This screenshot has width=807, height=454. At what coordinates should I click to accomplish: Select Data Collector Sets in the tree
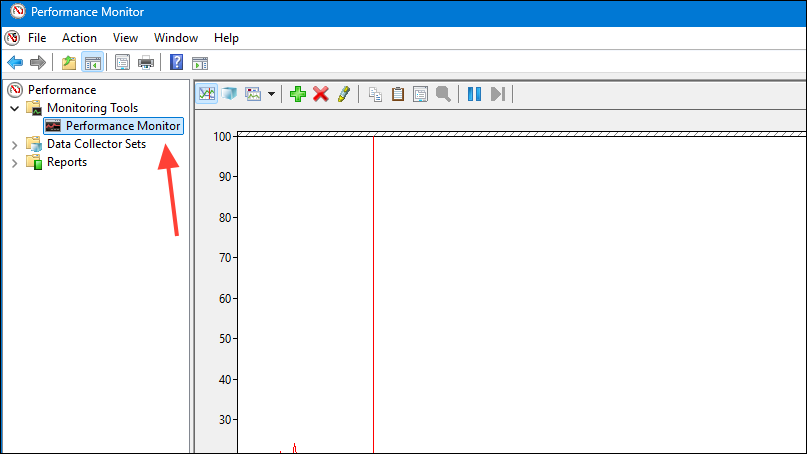[x=96, y=144]
